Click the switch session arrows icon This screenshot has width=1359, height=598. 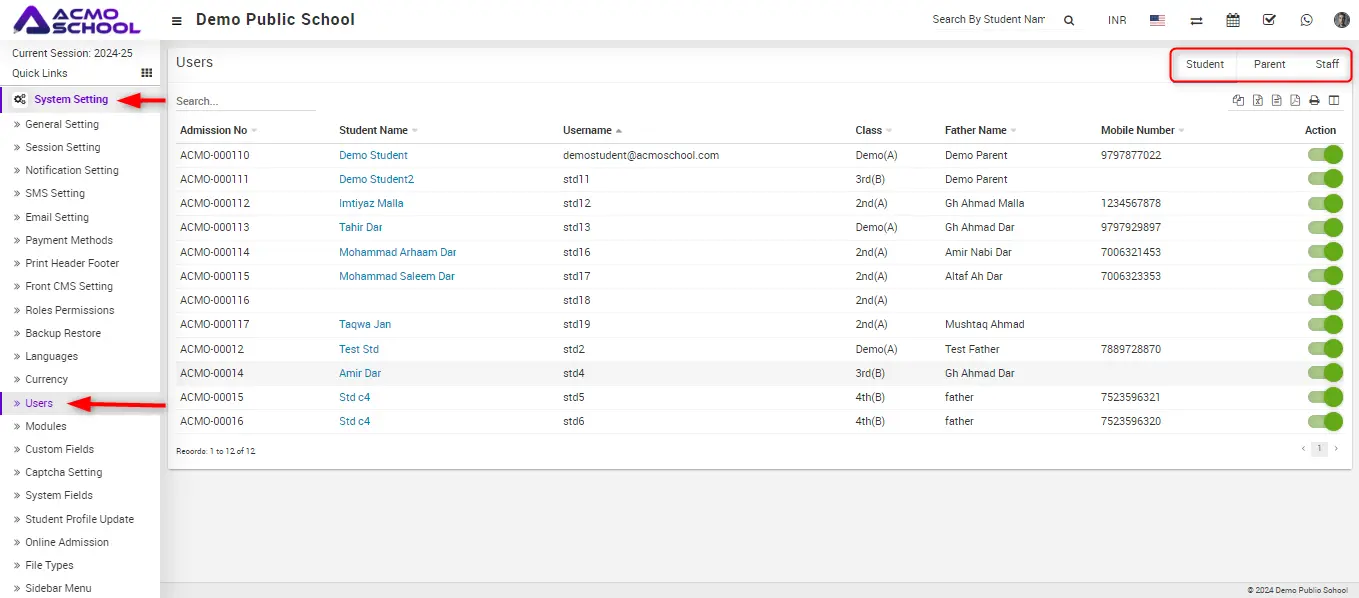pos(1196,20)
